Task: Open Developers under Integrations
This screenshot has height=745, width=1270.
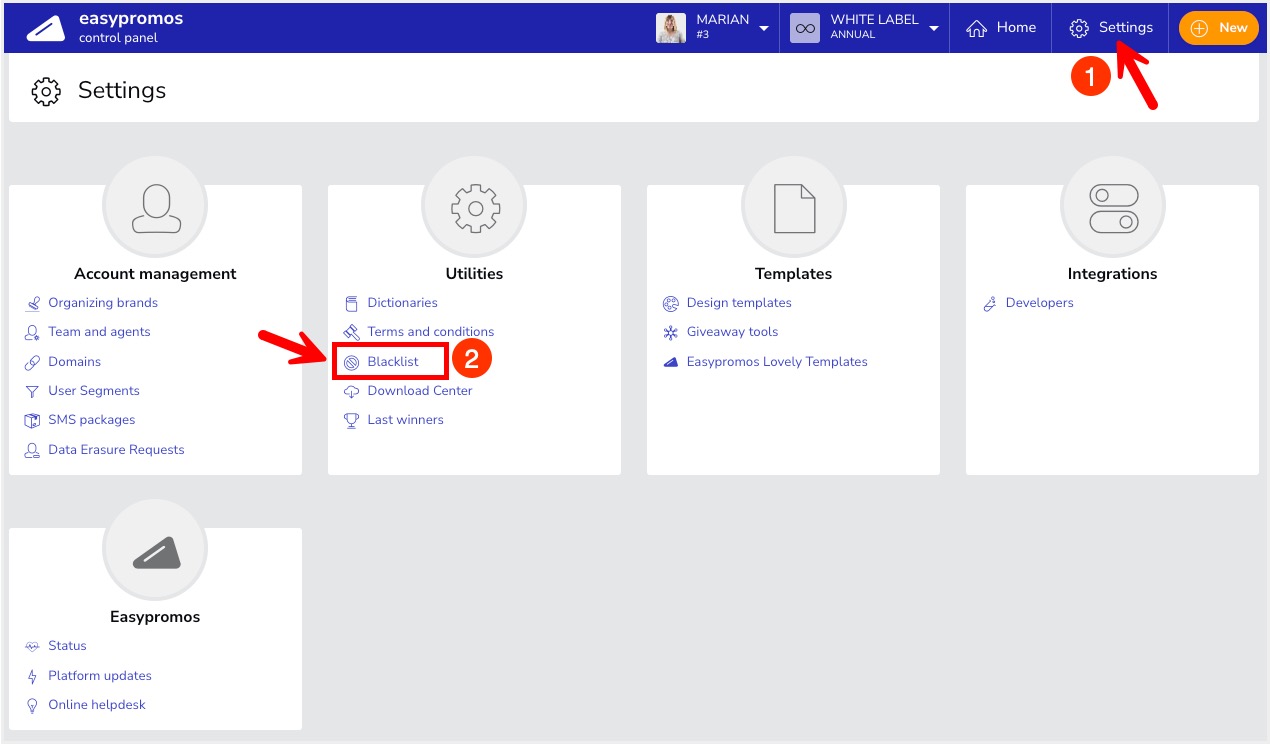Action: tap(1040, 303)
